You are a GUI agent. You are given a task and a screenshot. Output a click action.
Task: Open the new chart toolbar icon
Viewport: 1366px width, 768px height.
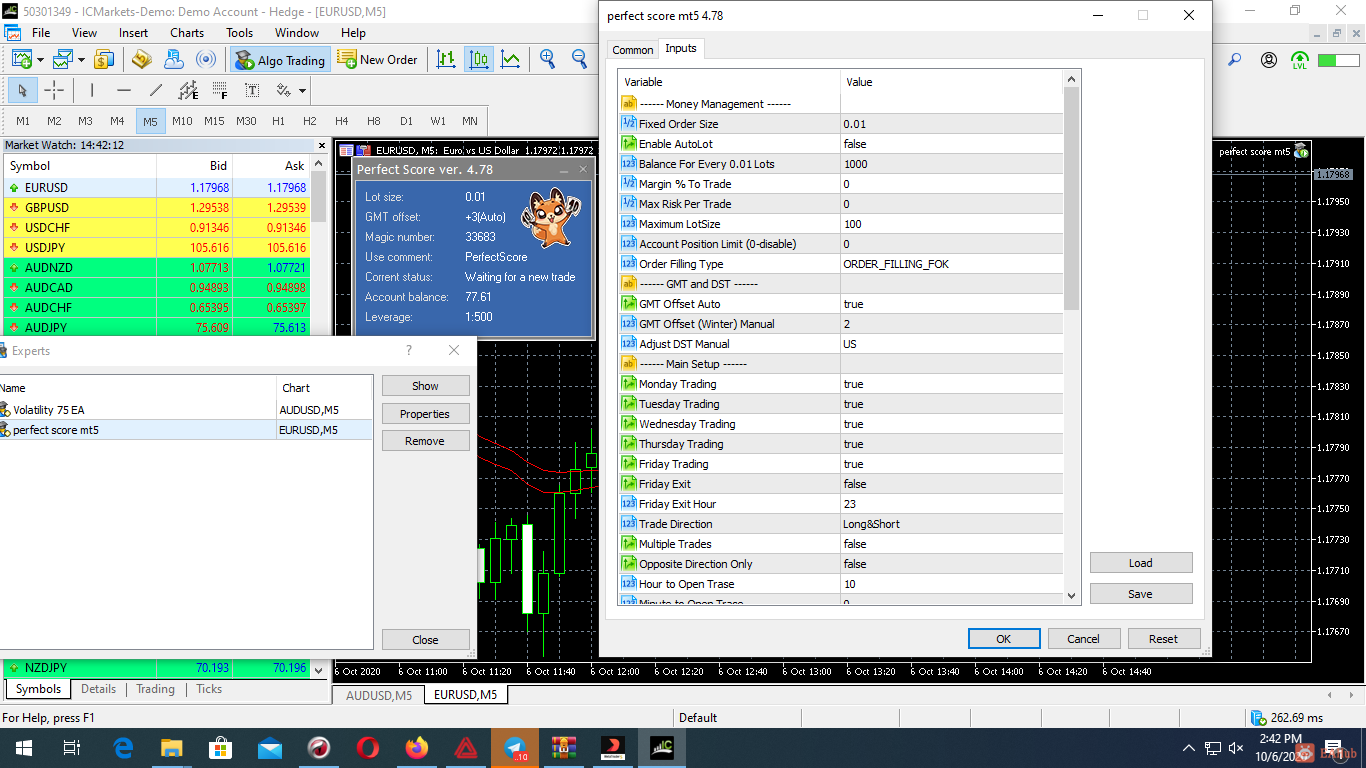(21, 60)
